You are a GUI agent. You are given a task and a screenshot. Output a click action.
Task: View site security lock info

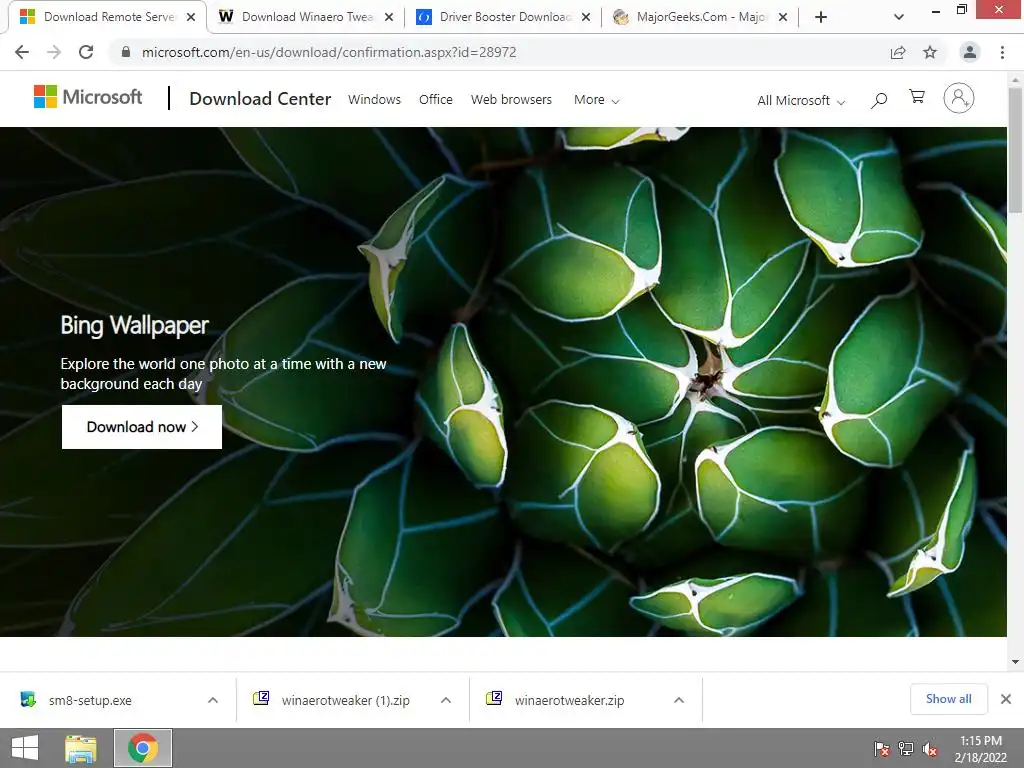(126, 52)
